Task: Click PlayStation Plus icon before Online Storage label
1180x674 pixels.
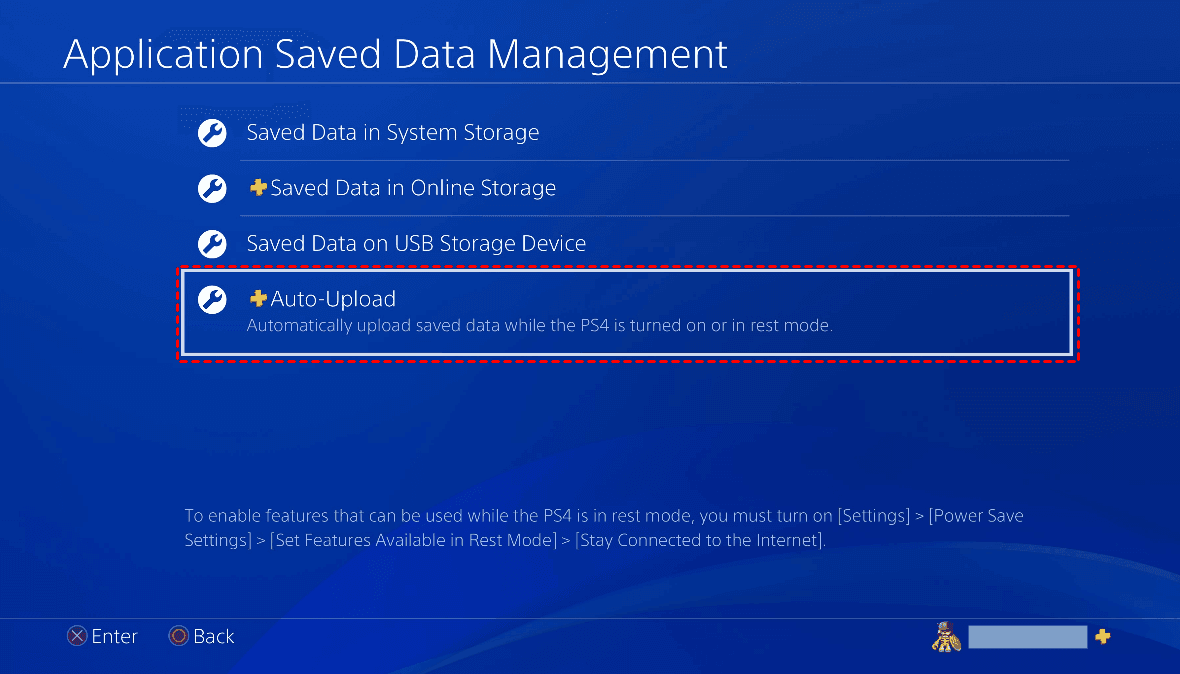Action: tap(258, 187)
